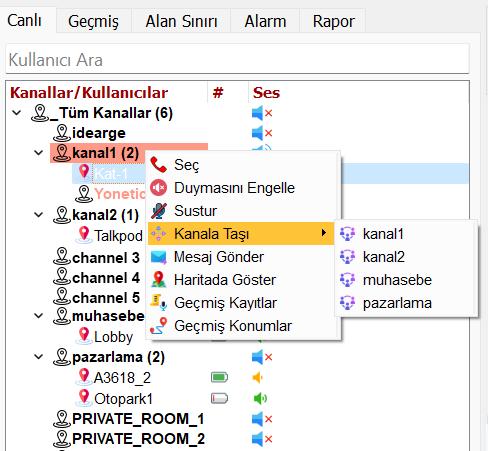Toggle sound for PRIVATE_ROOM_1
488x451 pixels.
tap(262, 419)
